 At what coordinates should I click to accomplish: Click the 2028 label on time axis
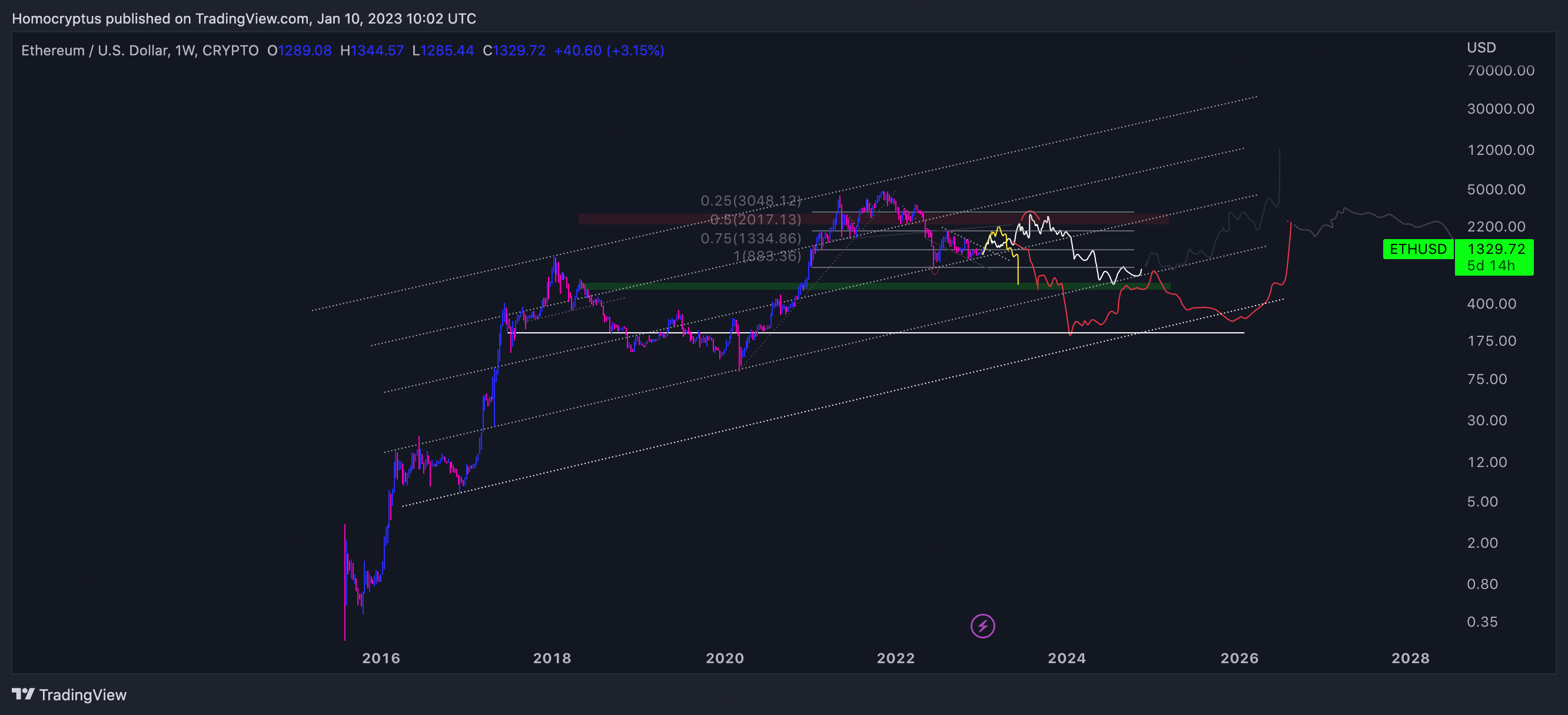coord(1410,658)
